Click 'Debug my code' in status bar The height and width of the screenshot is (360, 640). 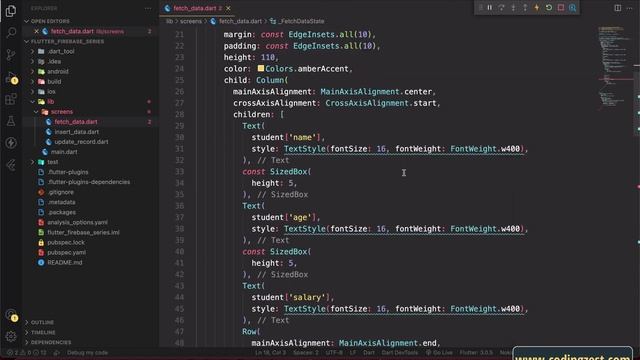coord(87,353)
